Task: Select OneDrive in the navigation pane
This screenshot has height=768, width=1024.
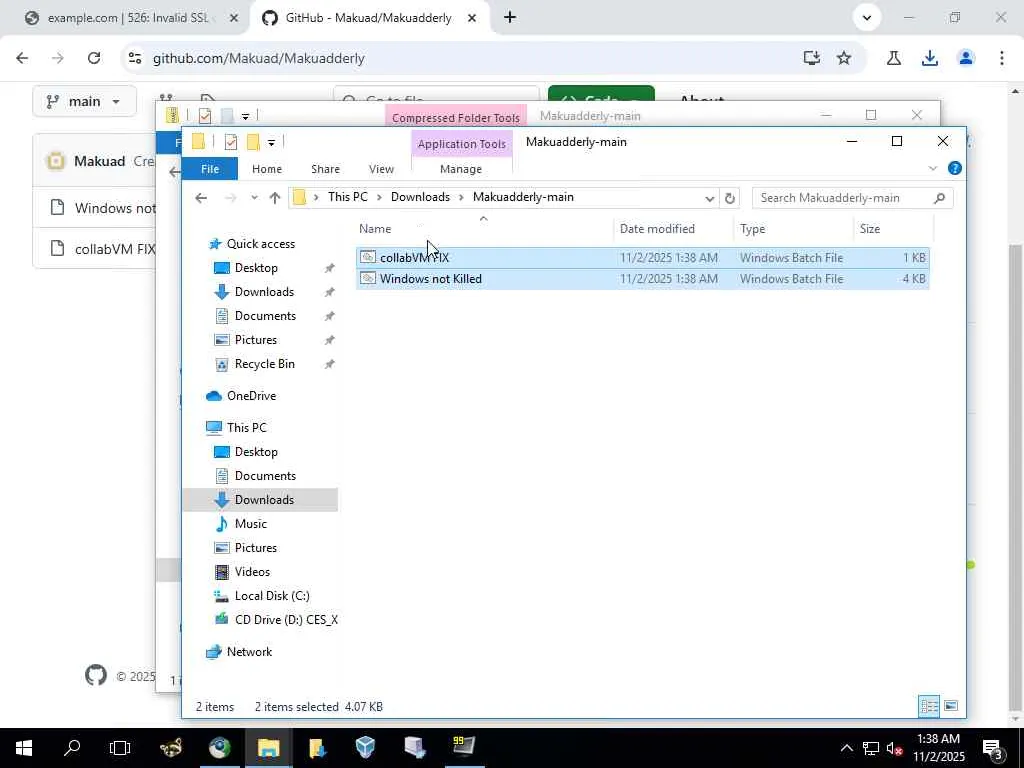Action: 251,396
